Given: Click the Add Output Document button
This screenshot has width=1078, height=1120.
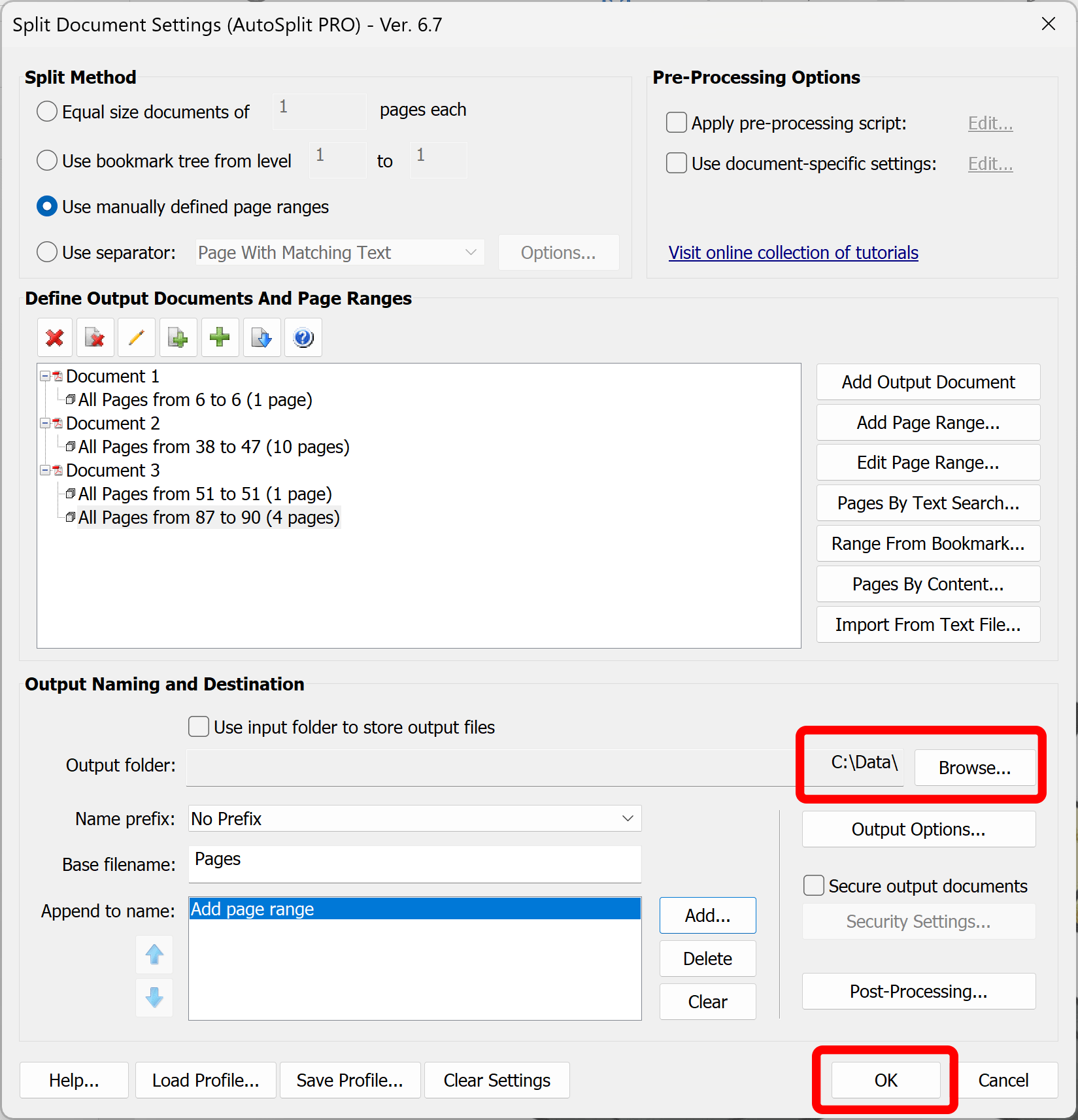Looking at the screenshot, I should [x=928, y=382].
